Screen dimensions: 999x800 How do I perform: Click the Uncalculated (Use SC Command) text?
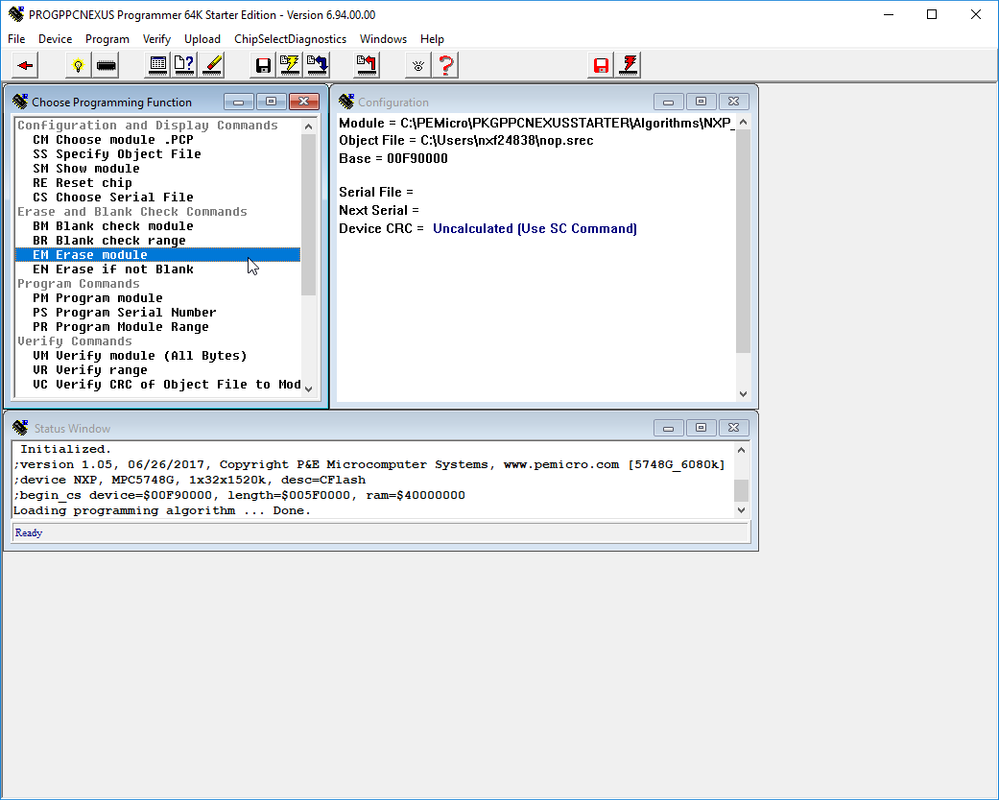pos(535,229)
